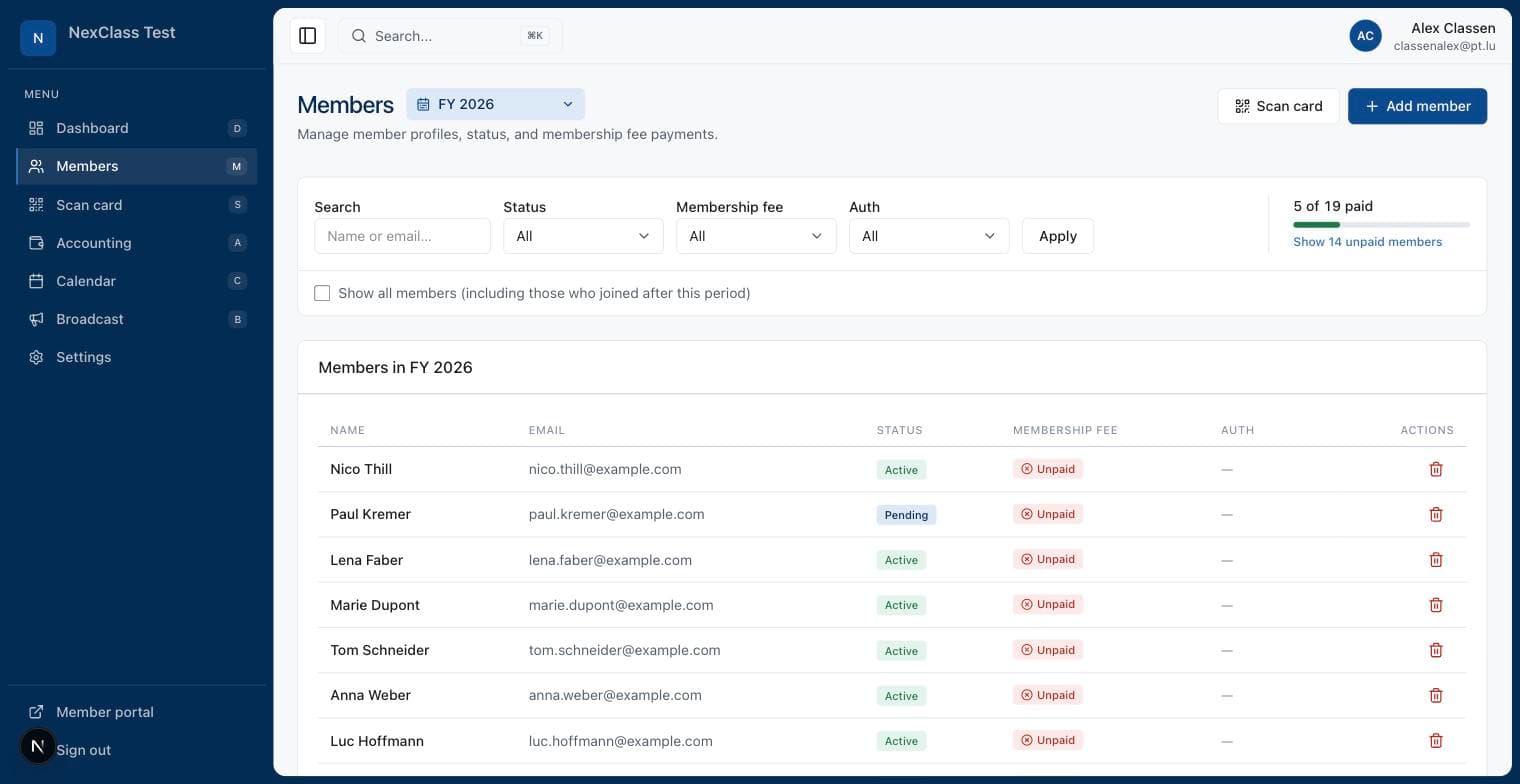
Task: Open the Status filter dropdown
Action: (x=583, y=236)
